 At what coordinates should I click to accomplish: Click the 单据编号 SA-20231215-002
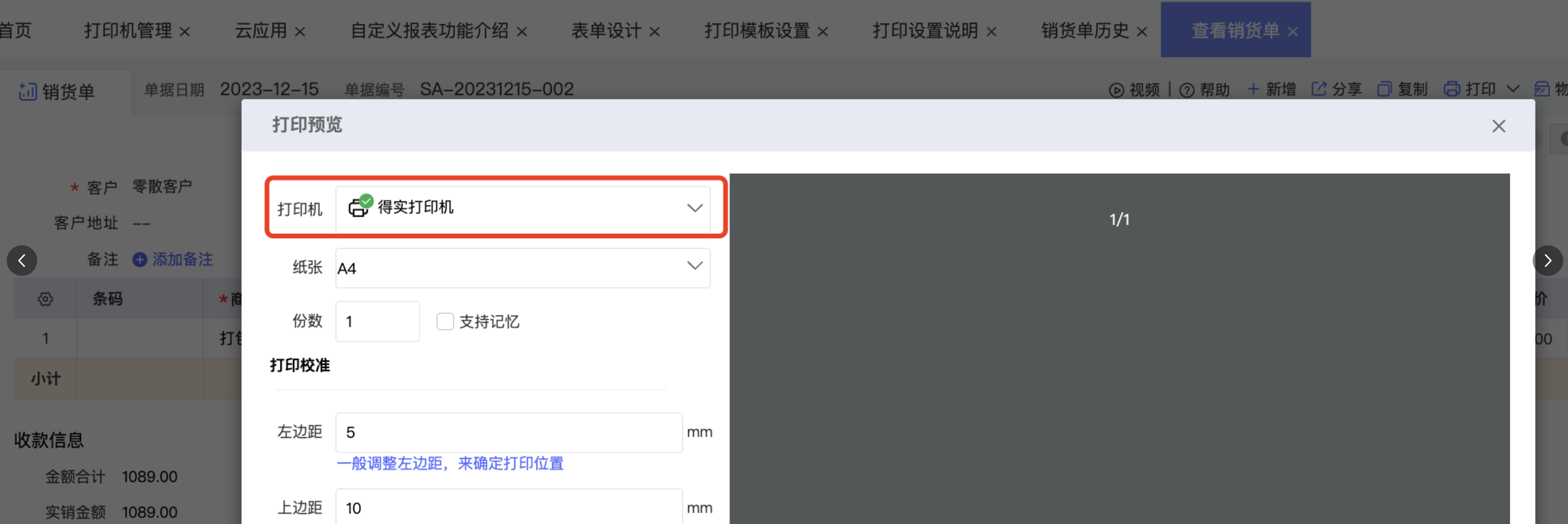click(x=496, y=90)
